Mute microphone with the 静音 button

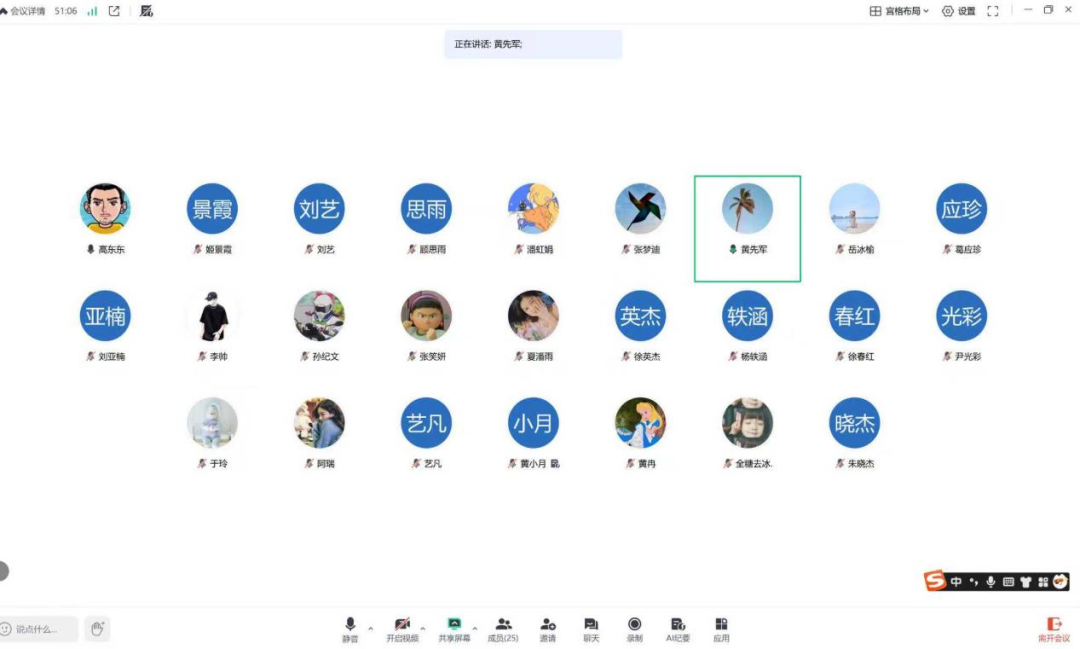350,628
